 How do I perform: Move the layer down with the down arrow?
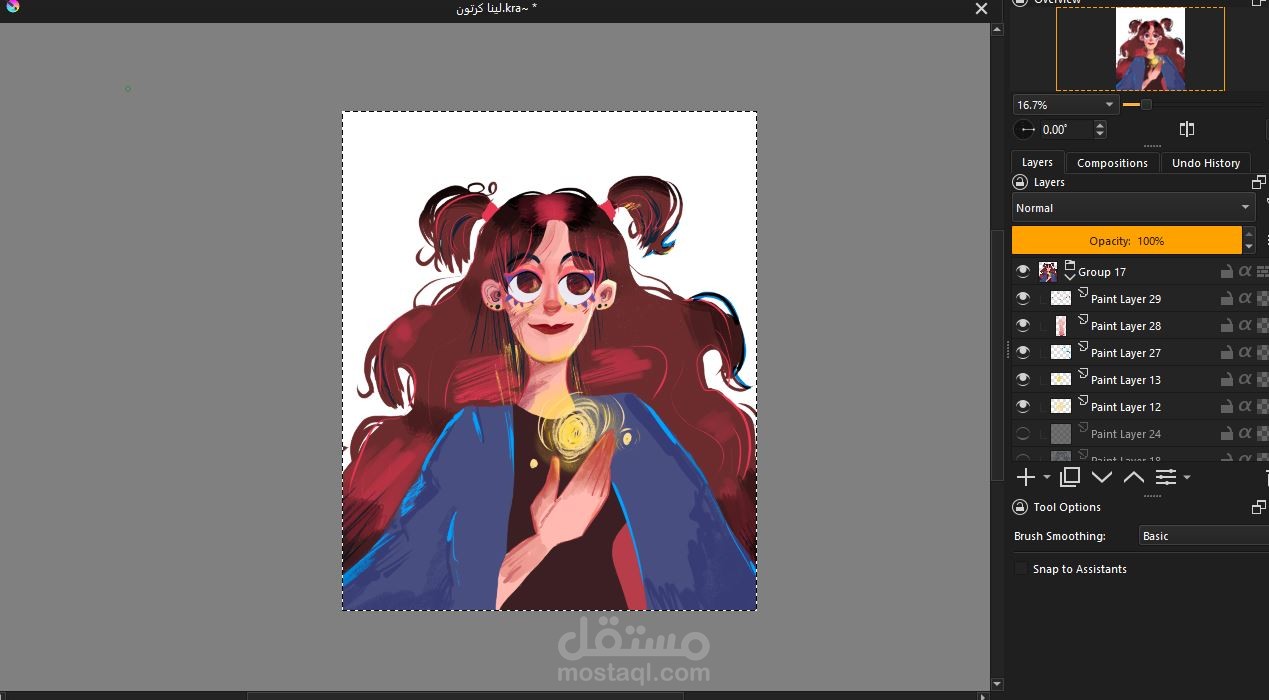coord(1102,477)
